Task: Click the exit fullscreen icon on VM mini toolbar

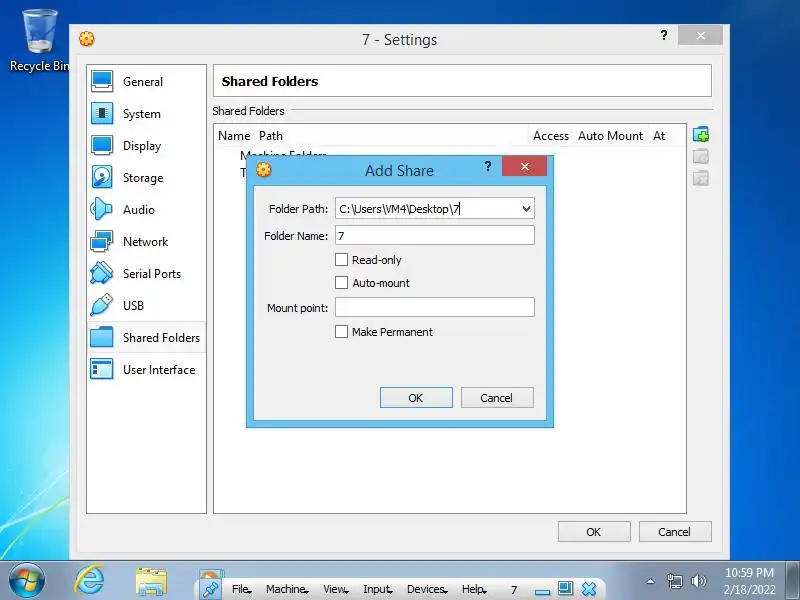Action: (x=565, y=588)
